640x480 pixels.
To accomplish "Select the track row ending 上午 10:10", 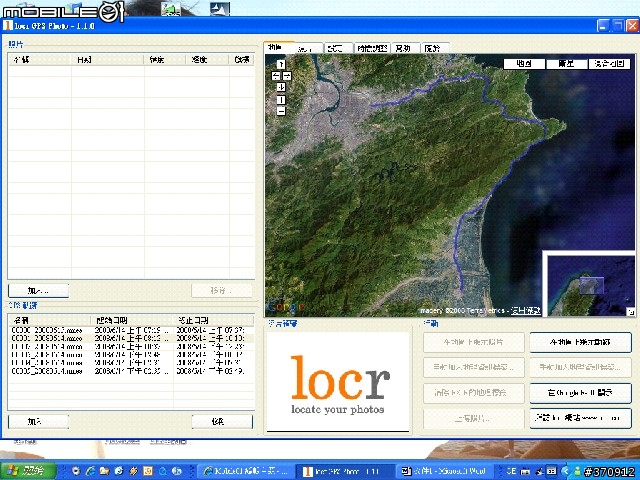I will click(x=131, y=338).
